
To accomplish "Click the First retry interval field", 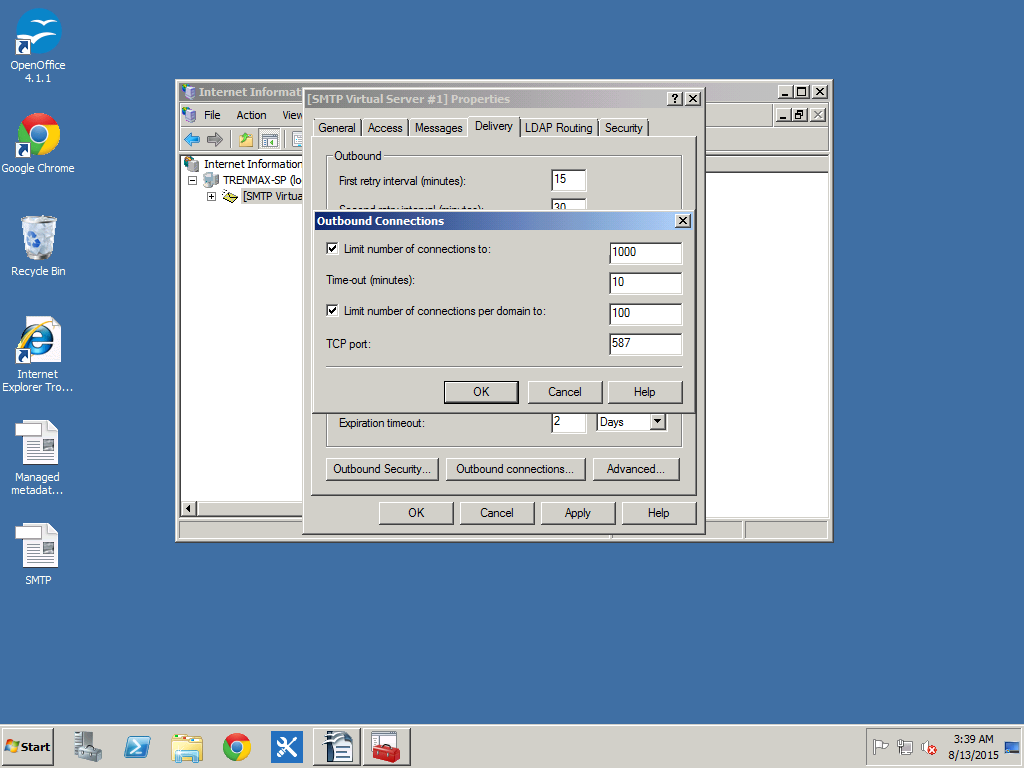I will [x=568, y=180].
